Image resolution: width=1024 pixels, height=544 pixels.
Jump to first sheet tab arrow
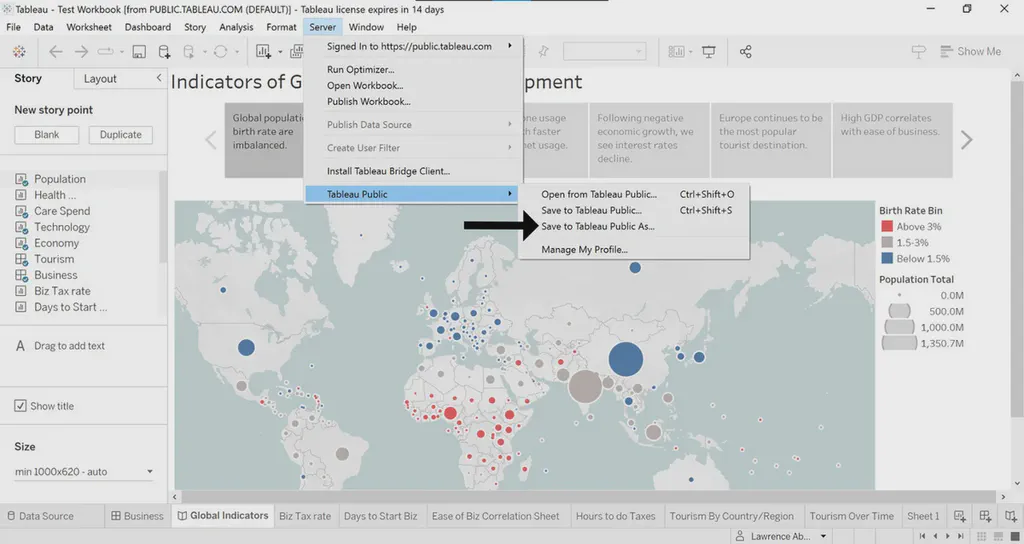[922, 536]
